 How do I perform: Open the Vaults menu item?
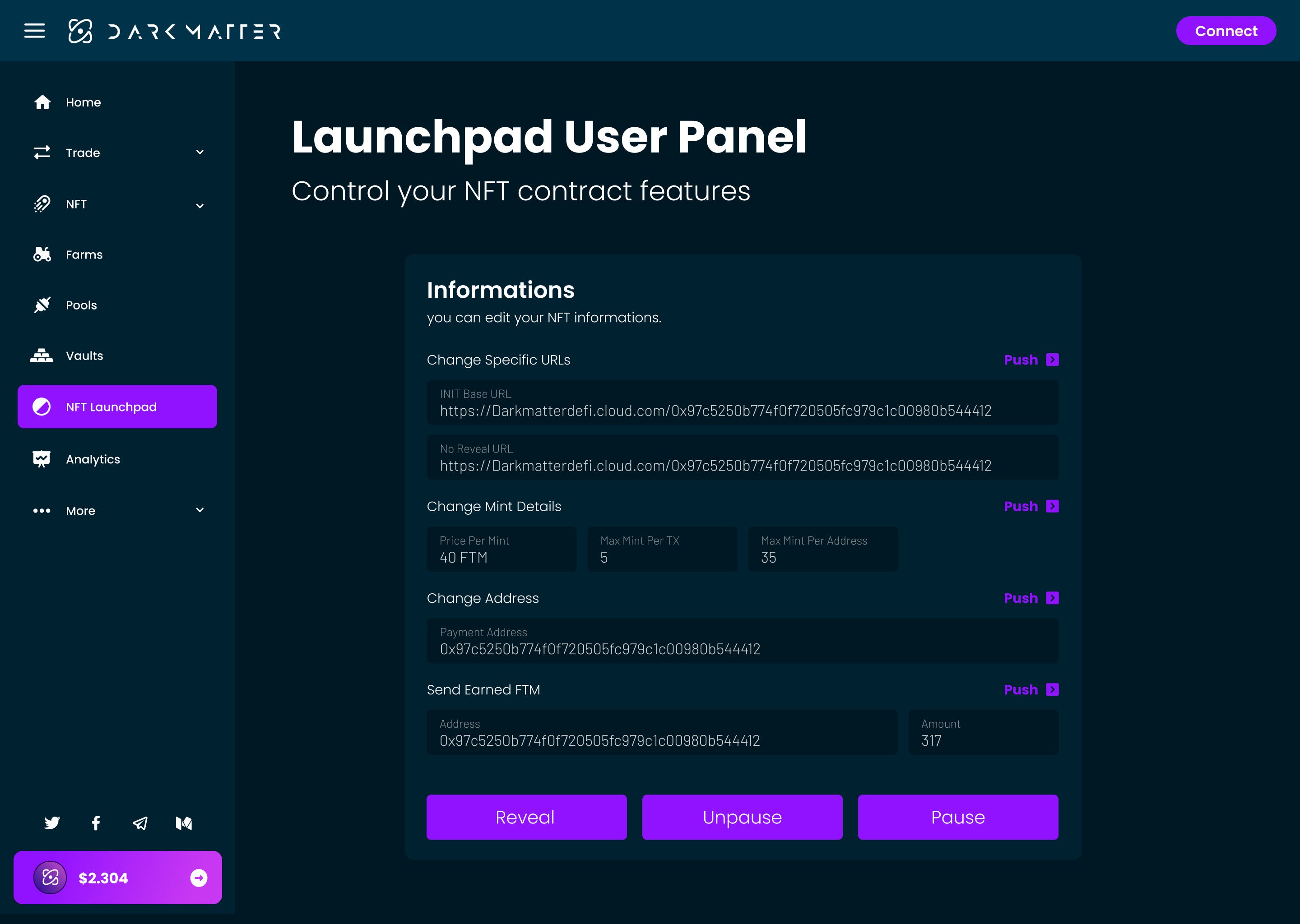coord(84,356)
